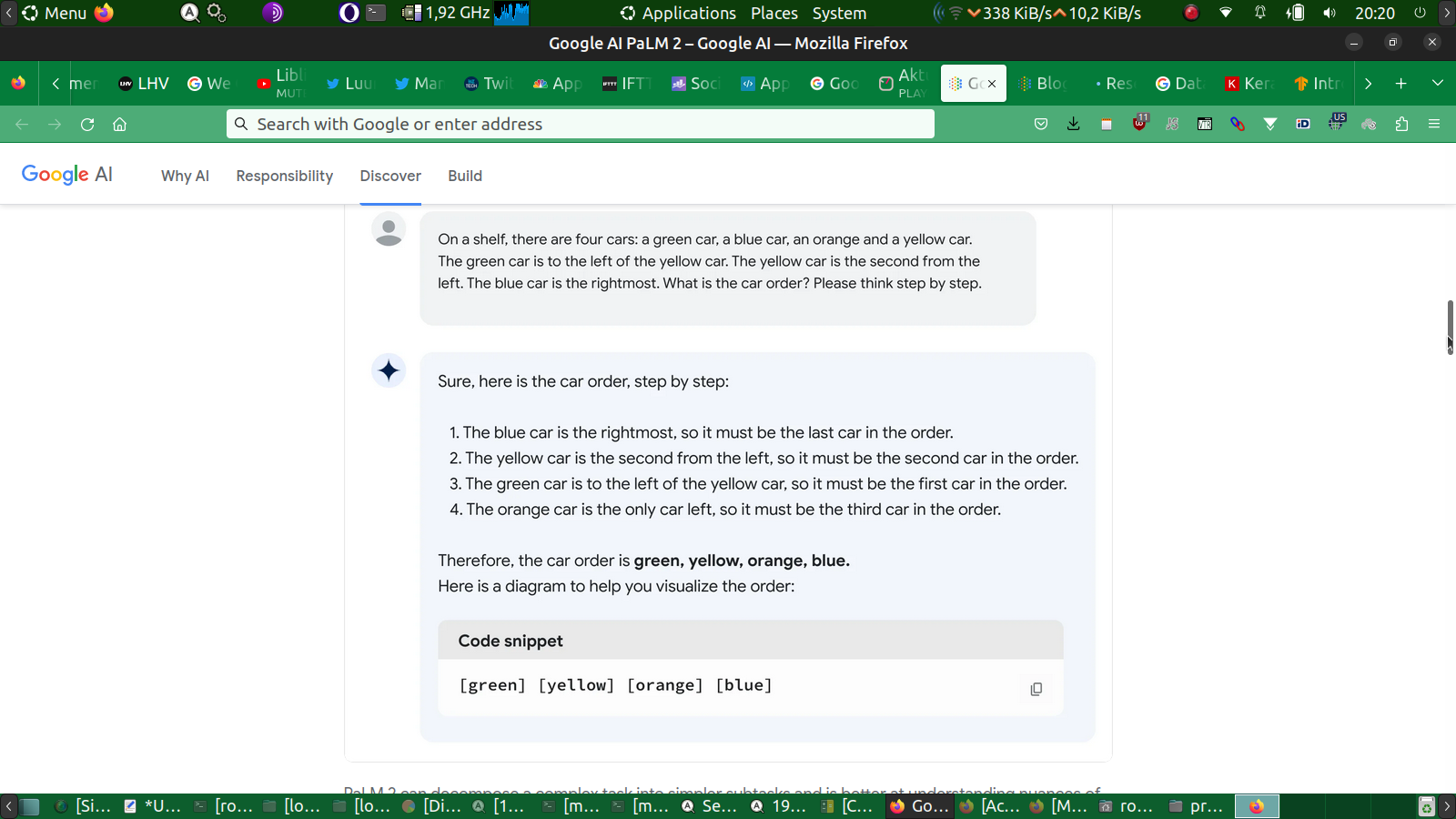Click the red record indicator icon
This screenshot has height=819, width=1456.
click(1191, 13)
